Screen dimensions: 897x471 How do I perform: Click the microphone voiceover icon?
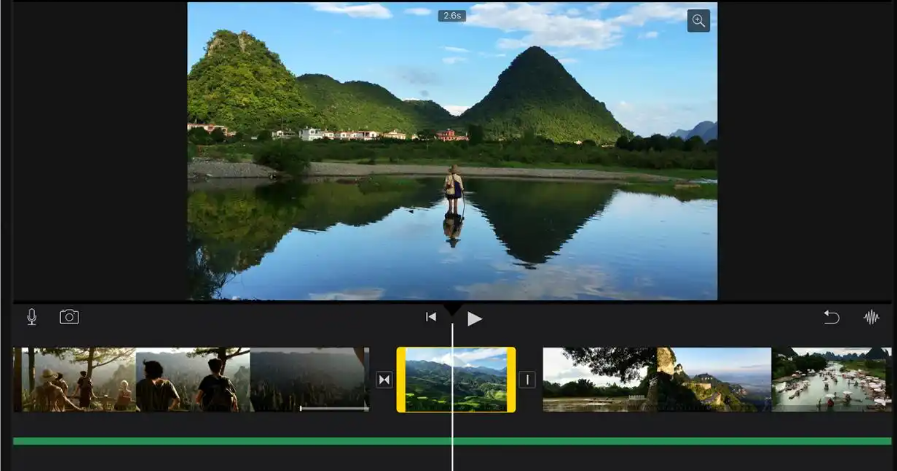[x=32, y=317]
